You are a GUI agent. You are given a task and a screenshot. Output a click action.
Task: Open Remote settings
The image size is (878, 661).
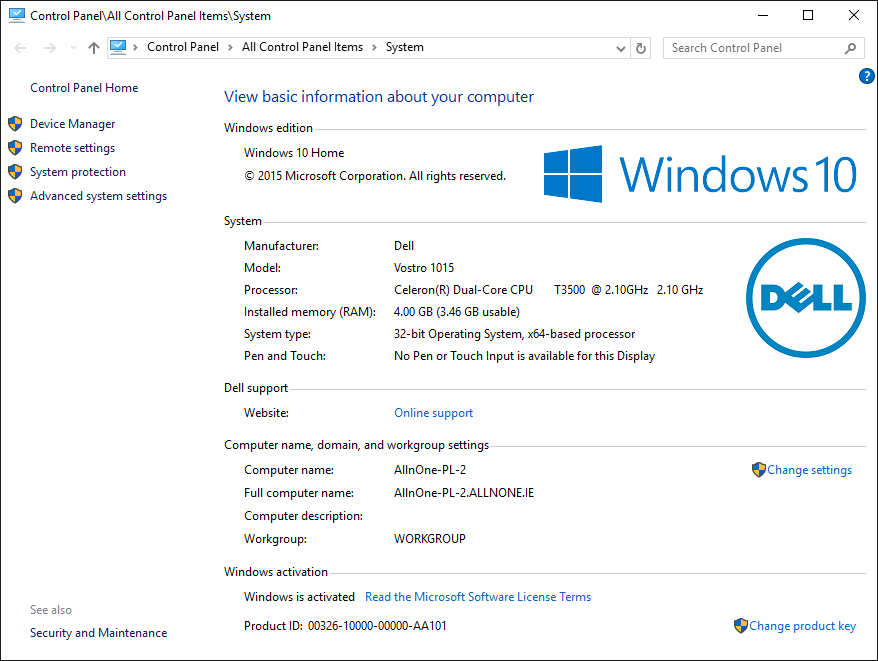click(x=73, y=148)
